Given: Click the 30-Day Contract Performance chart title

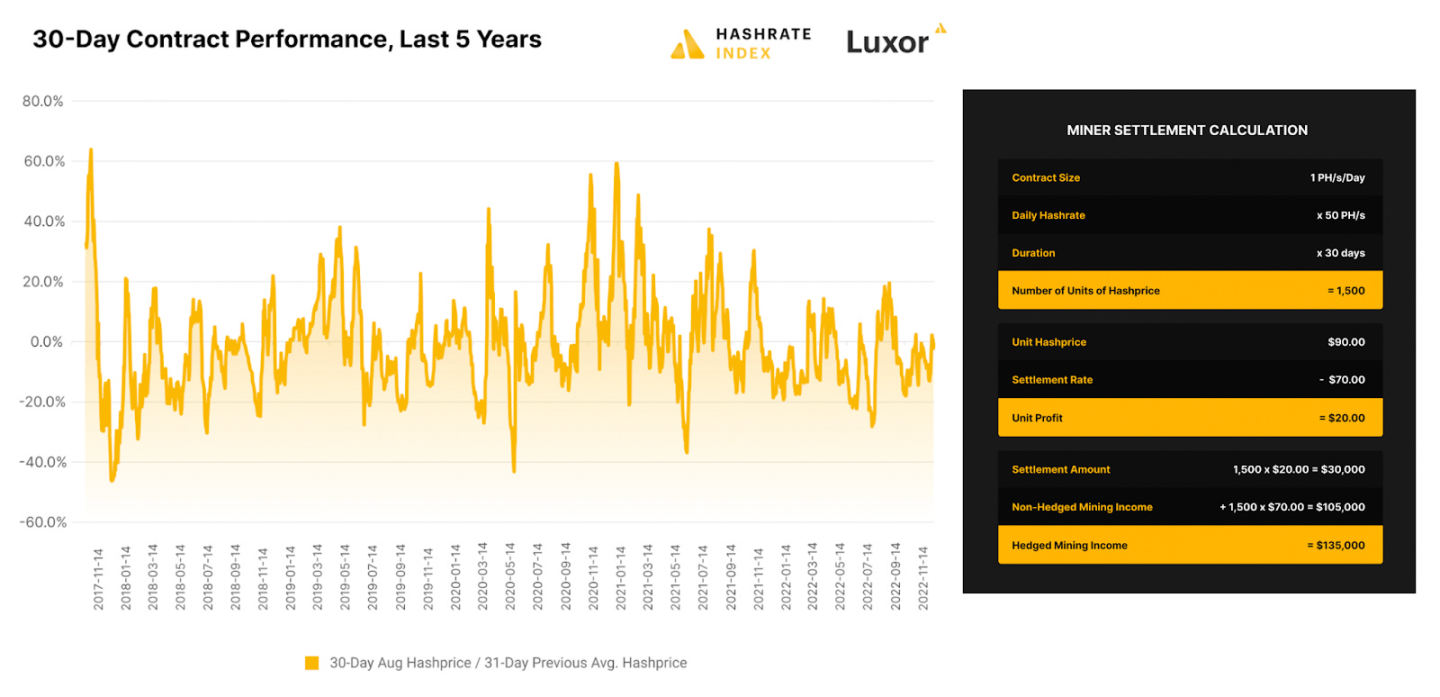Looking at the screenshot, I should point(287,39).
